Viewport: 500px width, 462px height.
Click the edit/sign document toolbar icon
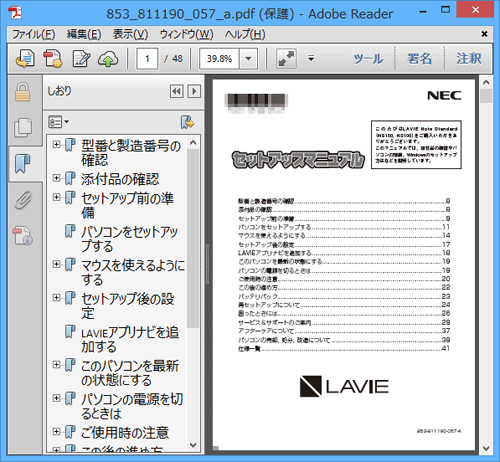(x=81, y=59)
